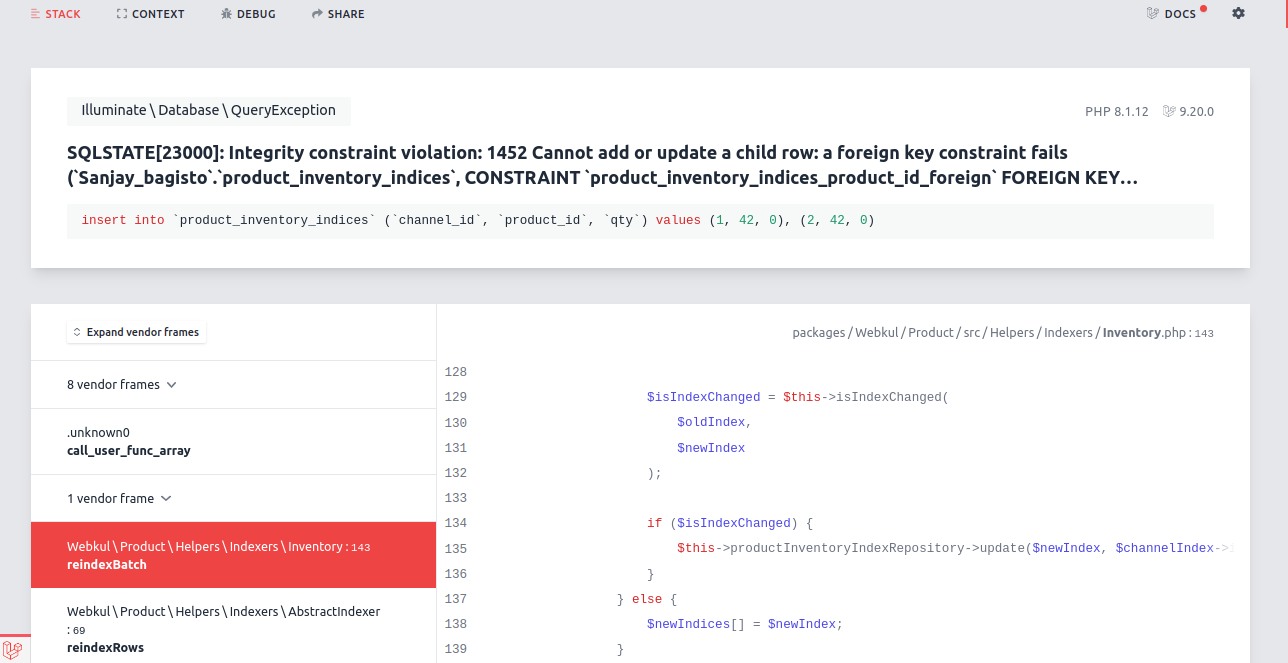Toggle Expand vendor frames
Screen dimensions: 1288x663
click(136, 331)
